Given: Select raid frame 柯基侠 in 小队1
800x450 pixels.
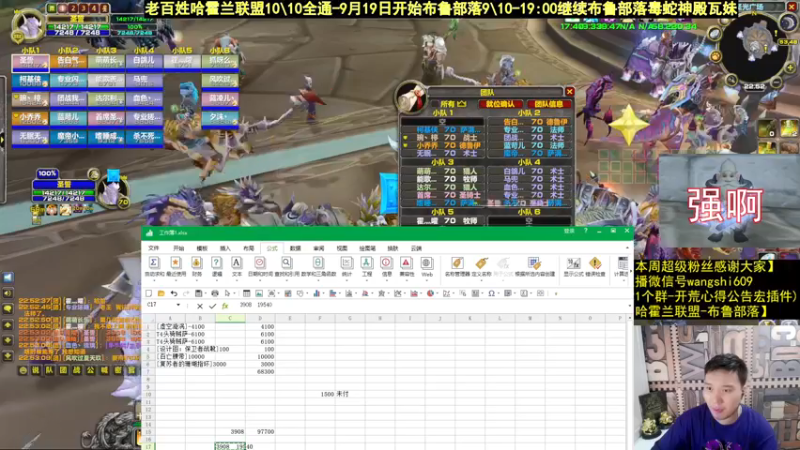Looking at the screenshot, I should click(x=31, y=80).
